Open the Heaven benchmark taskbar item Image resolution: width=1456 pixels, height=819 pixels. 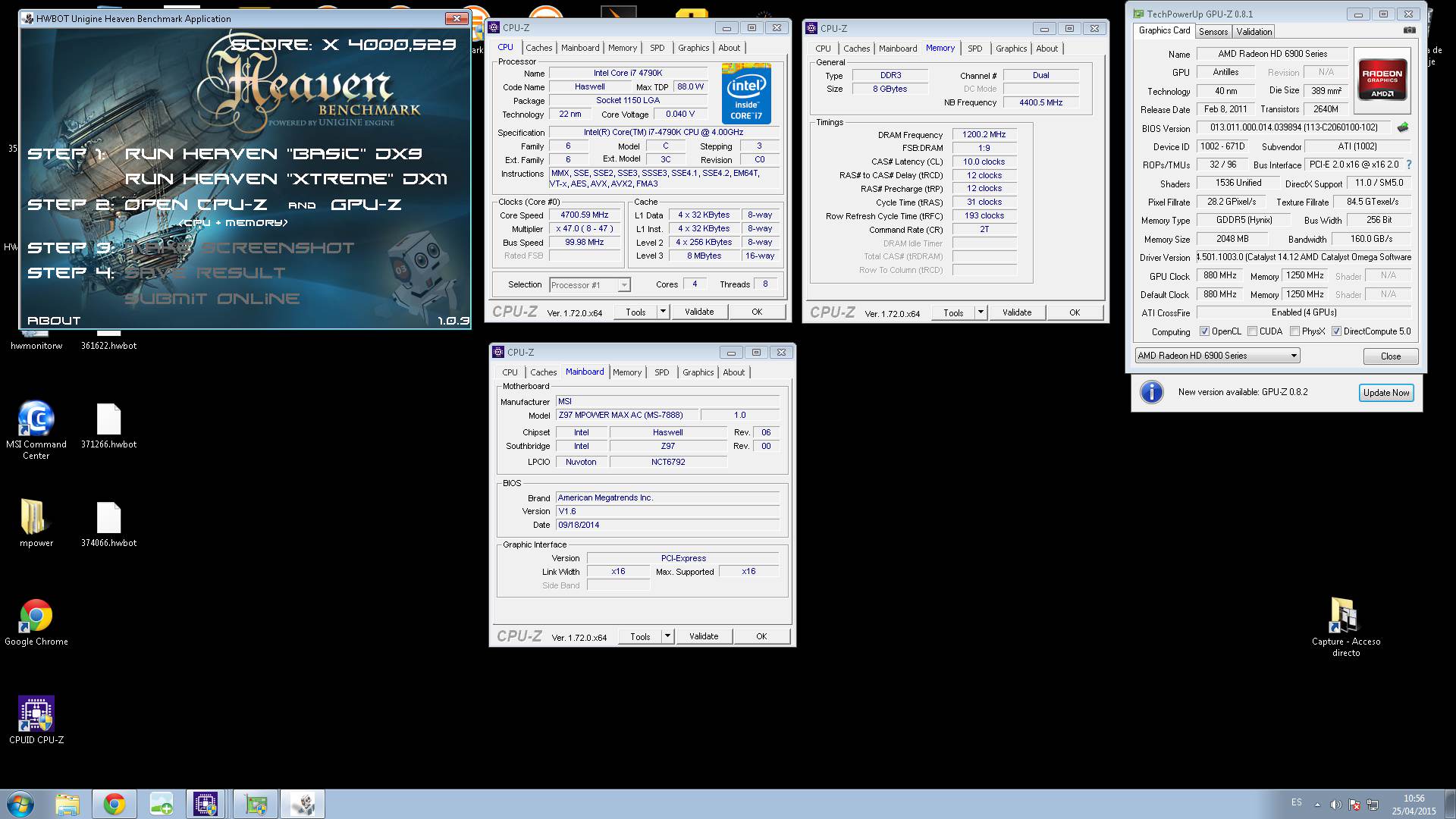[x=303, y=804]
